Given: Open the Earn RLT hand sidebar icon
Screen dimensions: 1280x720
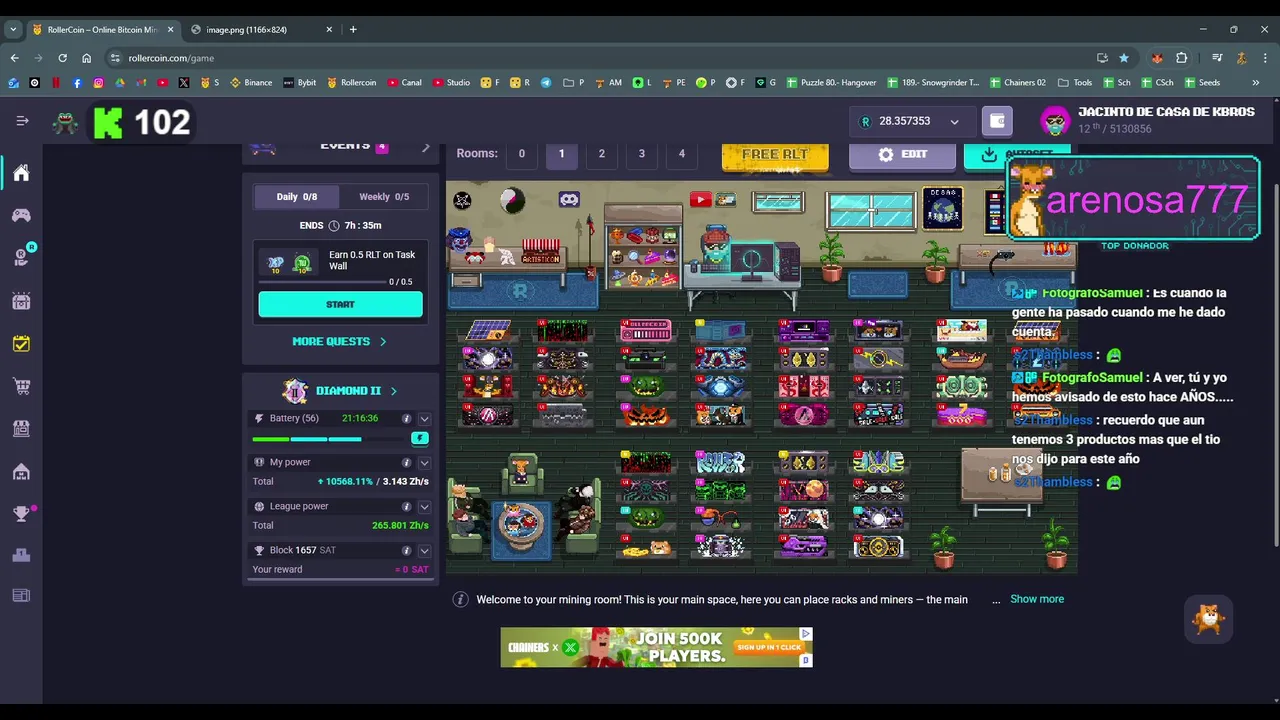Looking at the screenshot, I should pyautogui.click(x=21, y=257).
